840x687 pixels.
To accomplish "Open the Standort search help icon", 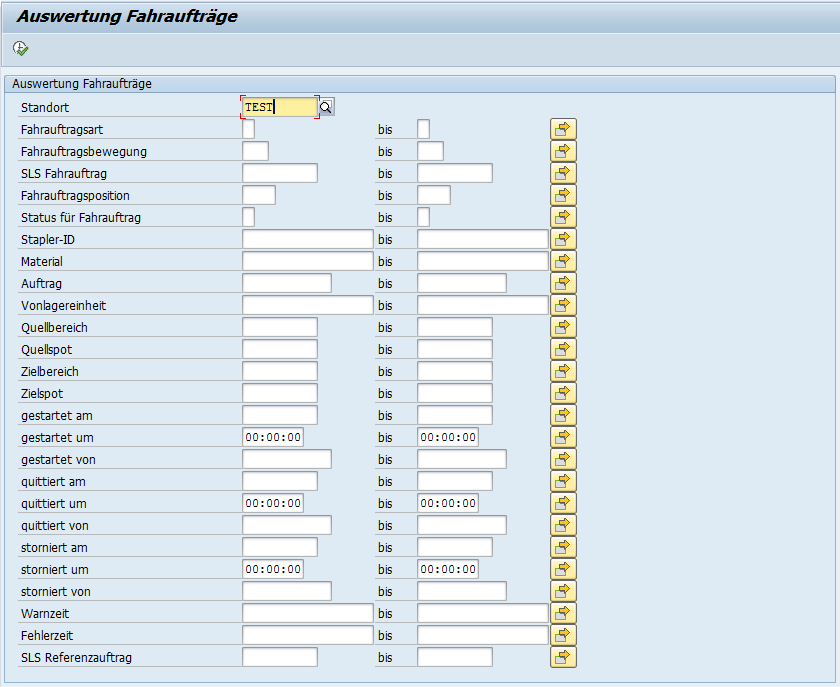I will [x=326, y=107].
